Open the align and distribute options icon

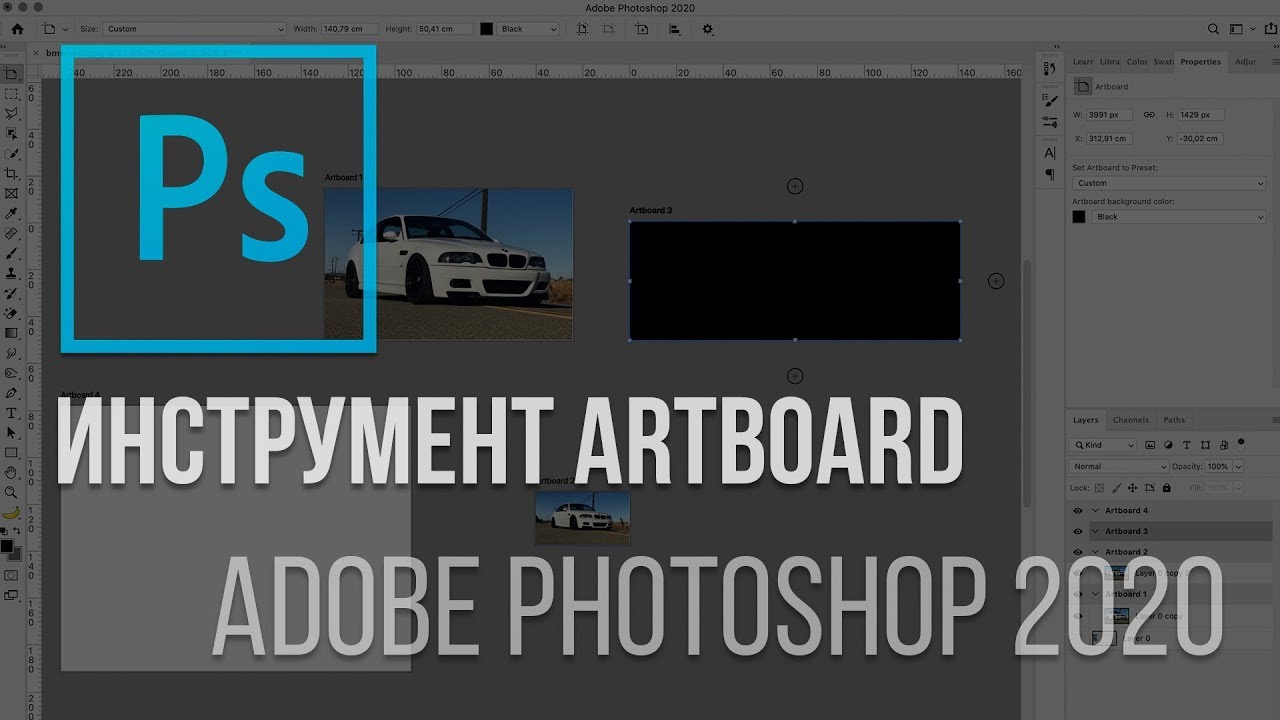coord(675,29)
